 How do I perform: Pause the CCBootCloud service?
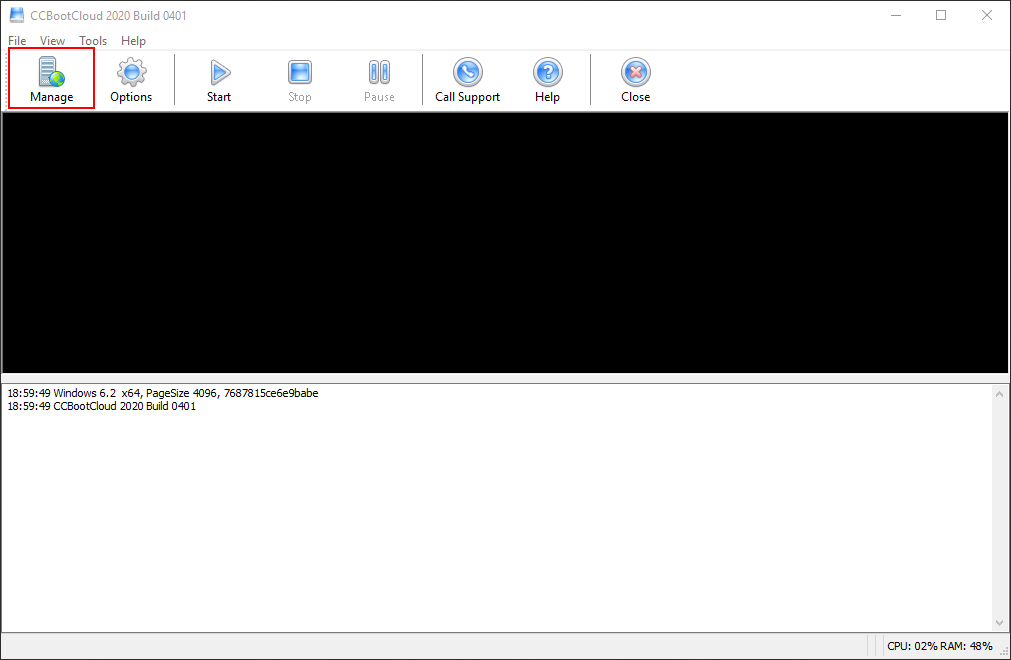click(x=379, y=79)
